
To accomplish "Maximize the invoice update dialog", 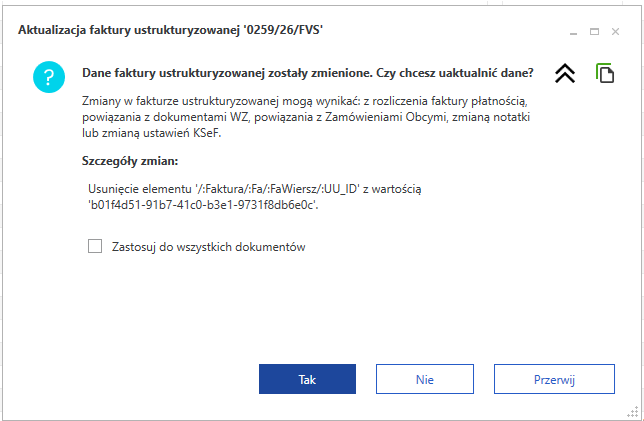I will [x=594, y=32].
